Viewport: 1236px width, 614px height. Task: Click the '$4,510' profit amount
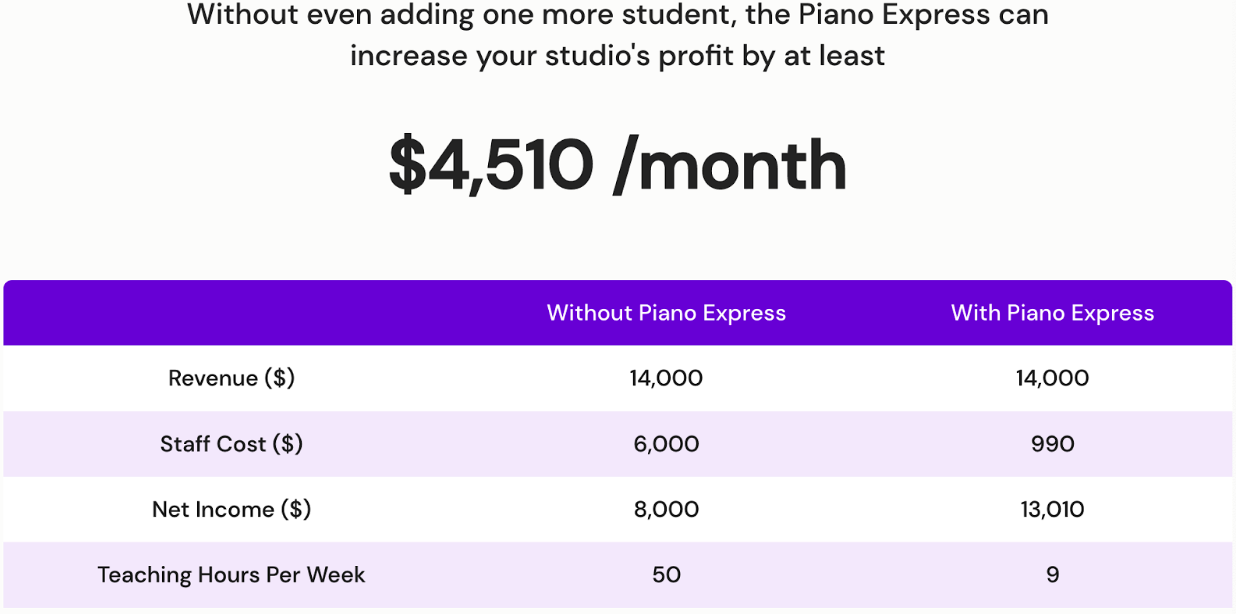pyautogui.click(x=491, y=166)
